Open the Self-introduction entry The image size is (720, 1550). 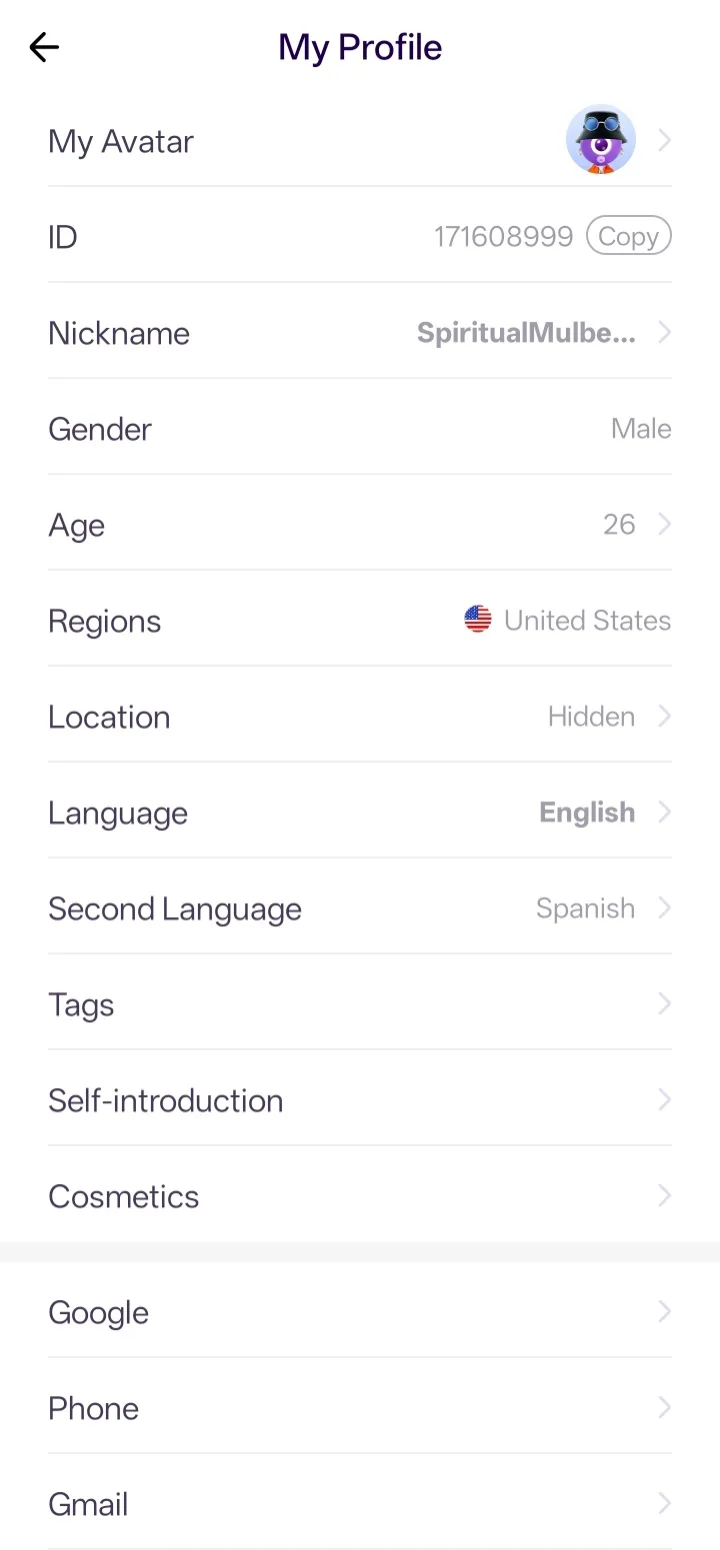[360, 1100]
